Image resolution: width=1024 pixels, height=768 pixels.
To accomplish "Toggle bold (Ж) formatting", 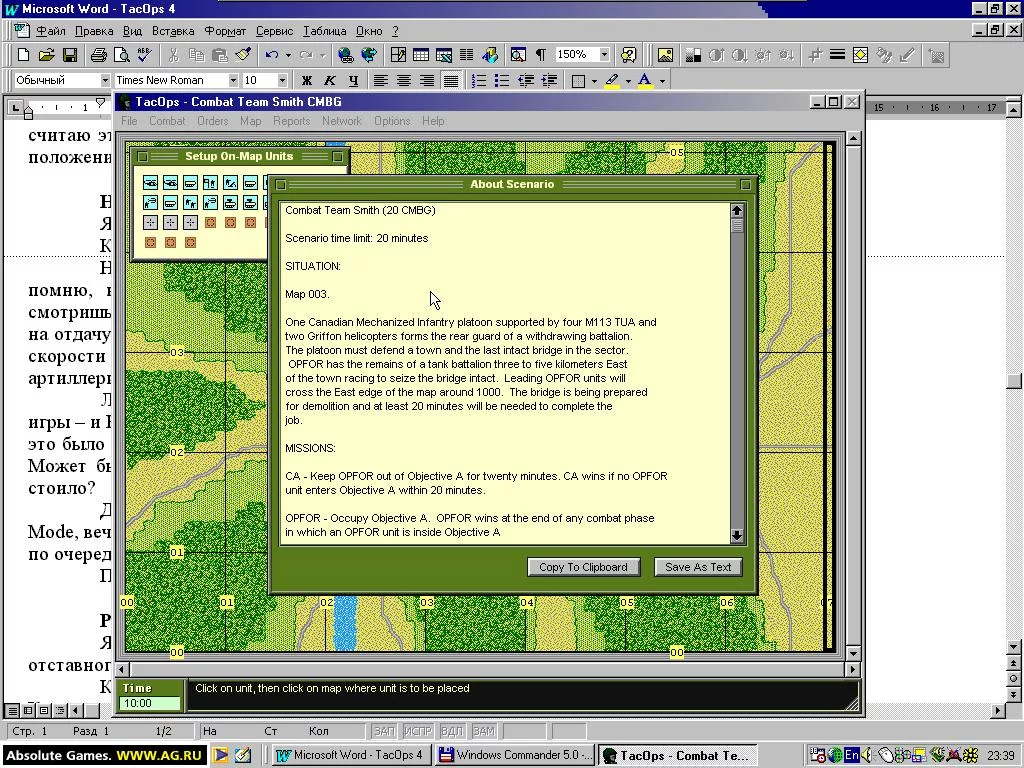I will (x=306, y=80).
